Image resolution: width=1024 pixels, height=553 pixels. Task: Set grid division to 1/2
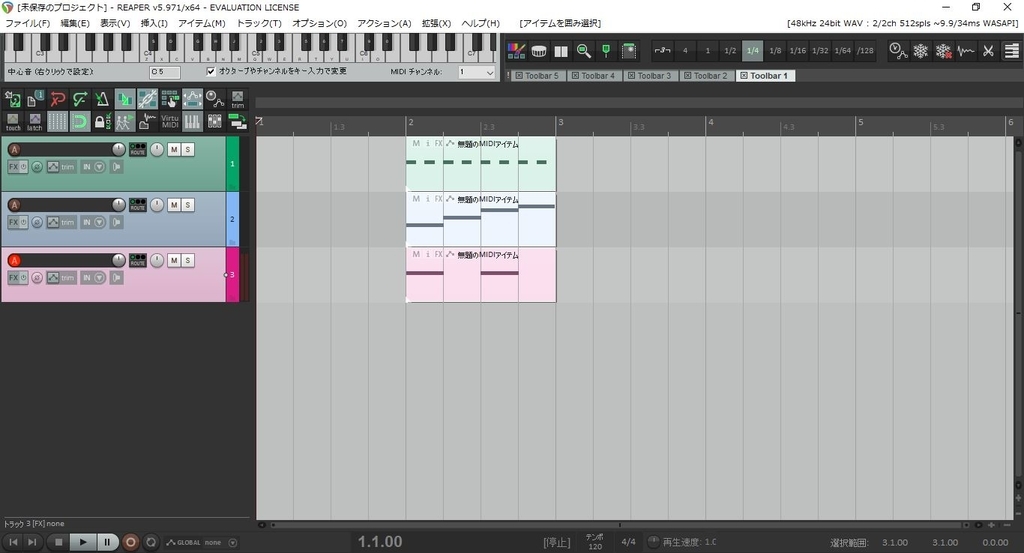click(730, 50)
